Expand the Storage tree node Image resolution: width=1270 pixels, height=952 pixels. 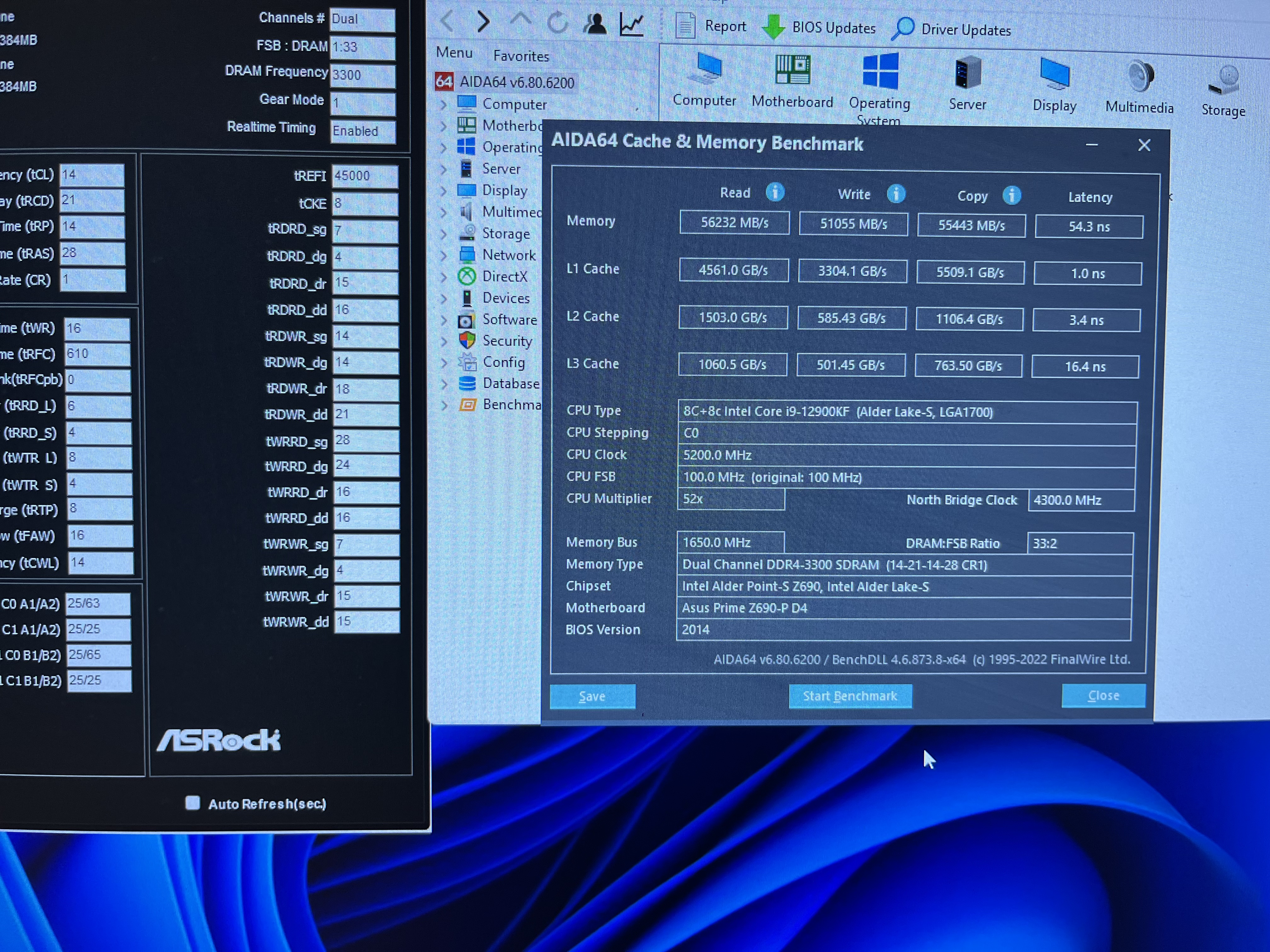coord(444,234)
